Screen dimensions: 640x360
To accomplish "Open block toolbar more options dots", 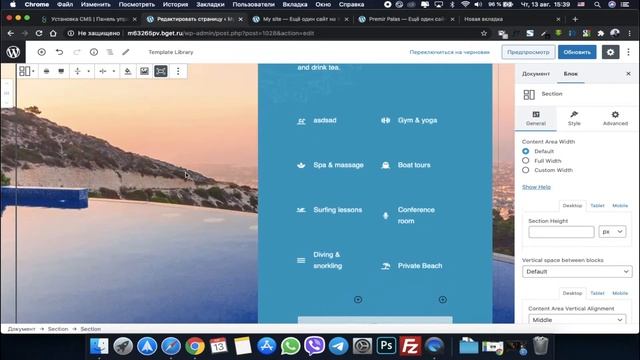I will coord(178,71).
